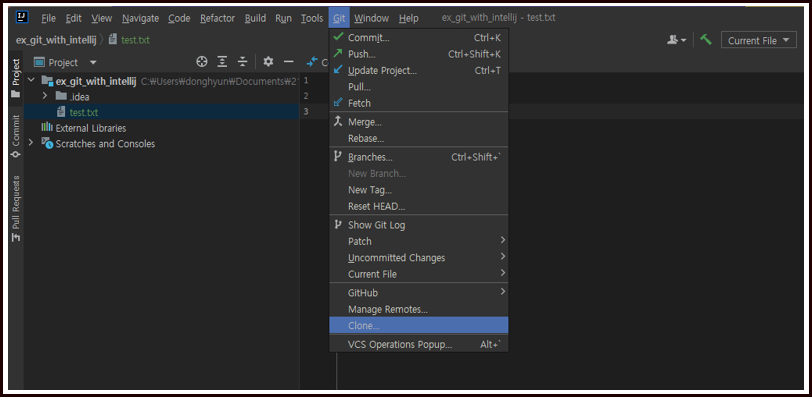Choose Pull... from Git menu
Viewport: 812px width, 397px height.
(x=419, y=86)
